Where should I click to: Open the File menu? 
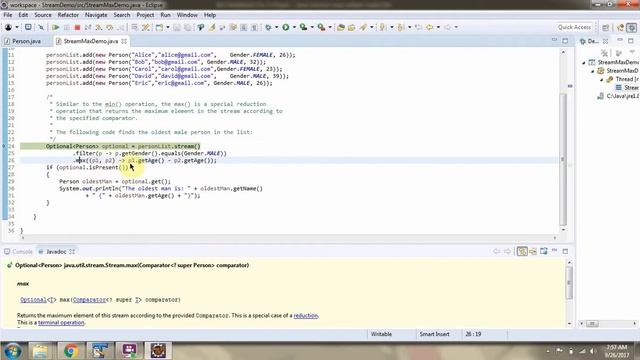coord(8,15)
